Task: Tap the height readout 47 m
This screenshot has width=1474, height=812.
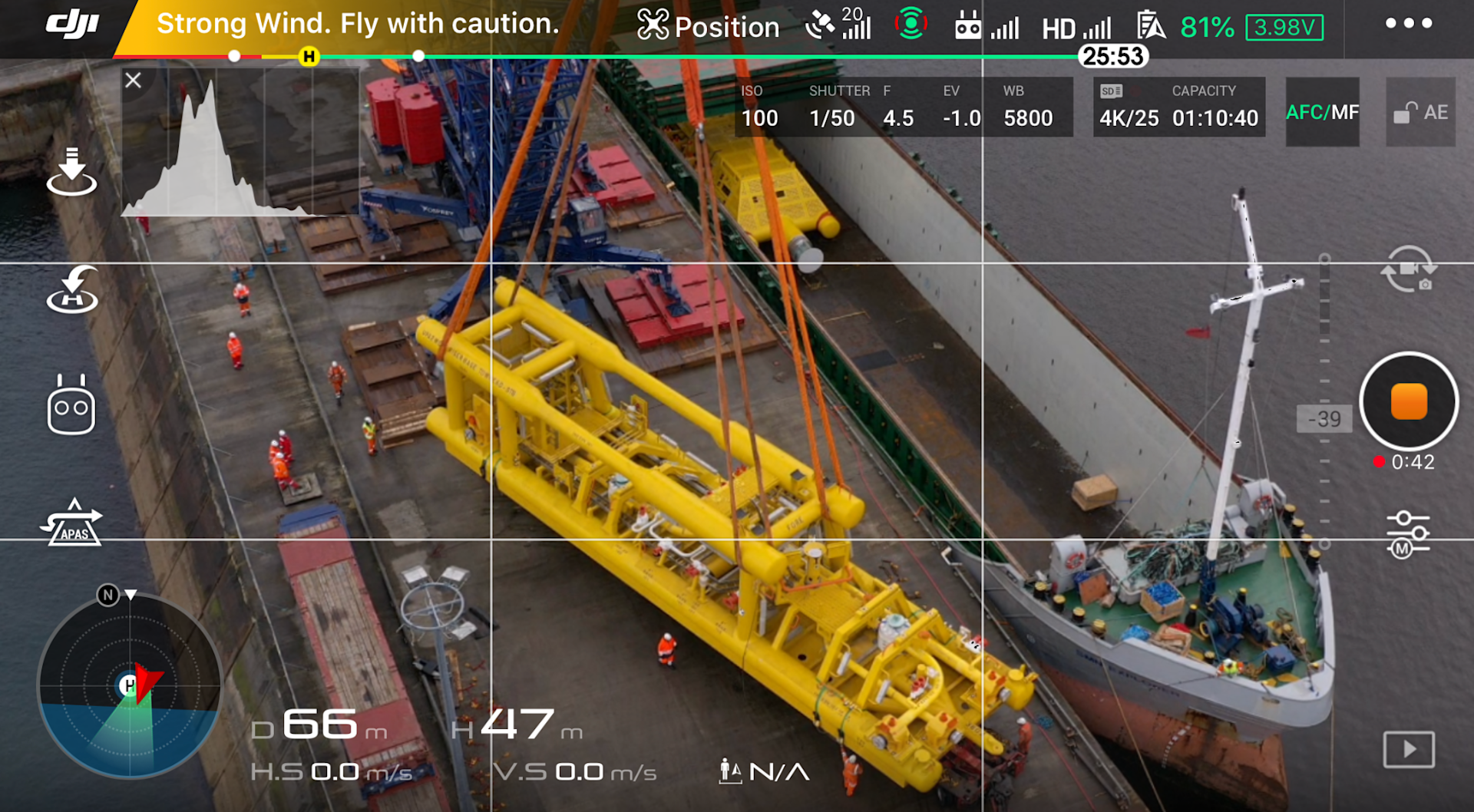Action: click(x=517, y=725)
